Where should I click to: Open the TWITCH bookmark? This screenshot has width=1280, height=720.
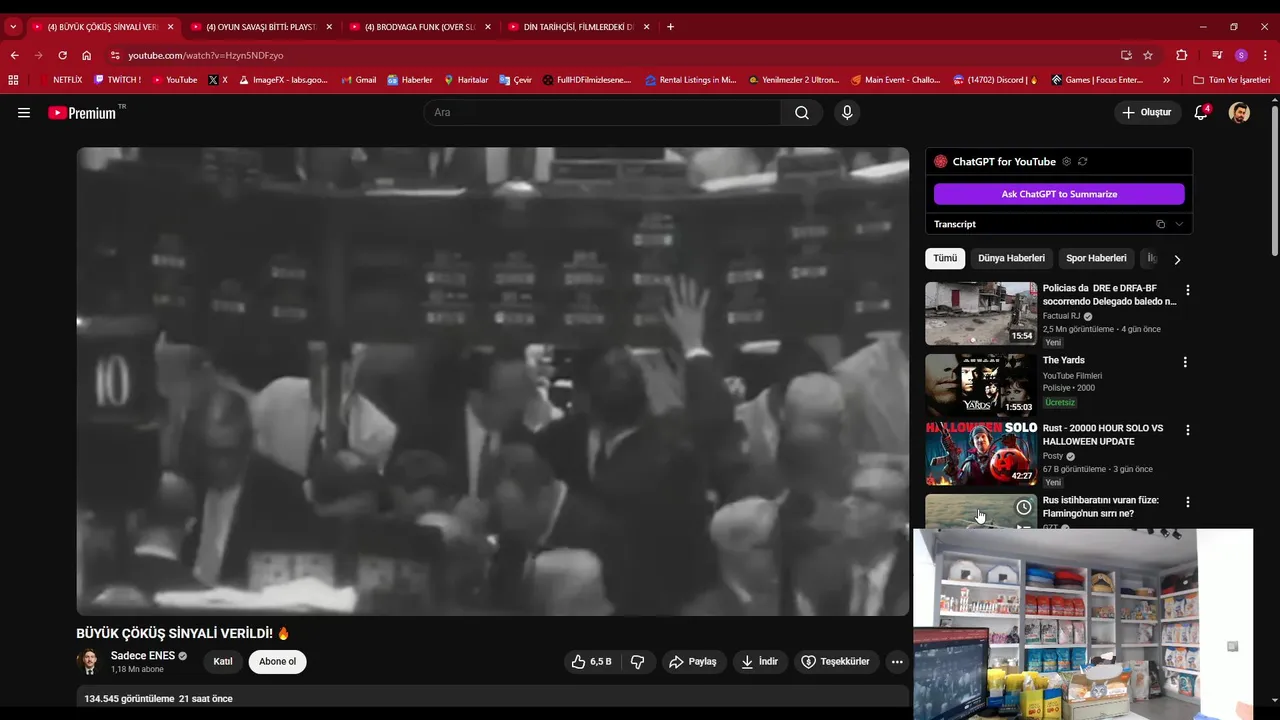tap(117, 80)
